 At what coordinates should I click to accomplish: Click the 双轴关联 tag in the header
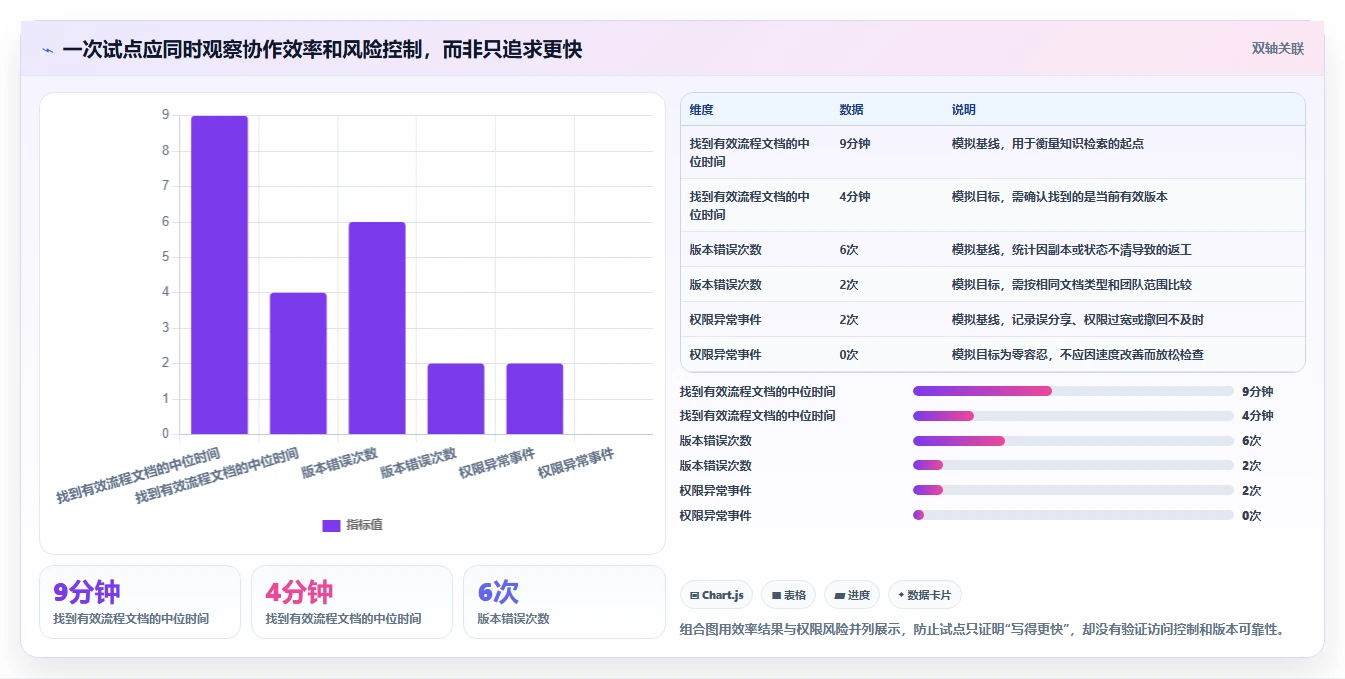[1278, 49]
